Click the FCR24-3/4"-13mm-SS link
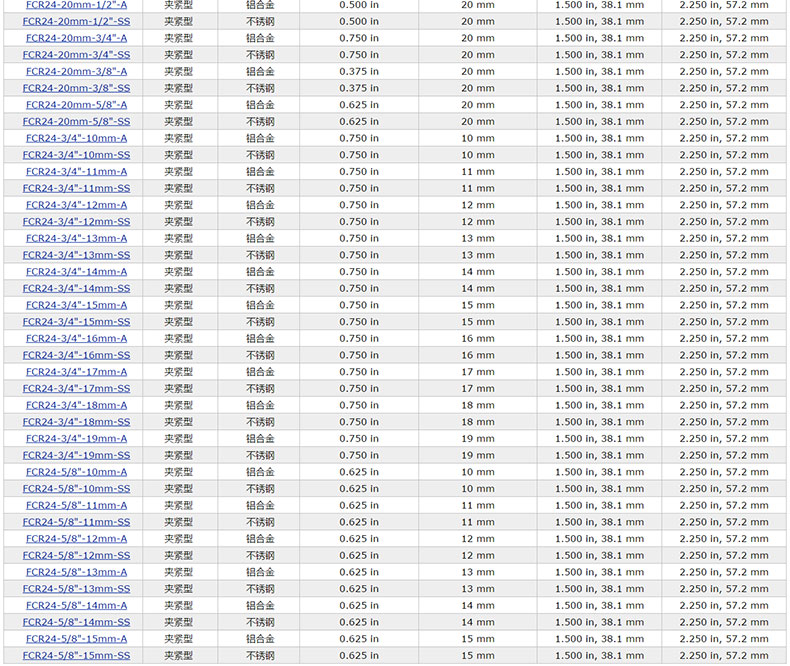790x666 pixels. (76, 255)
